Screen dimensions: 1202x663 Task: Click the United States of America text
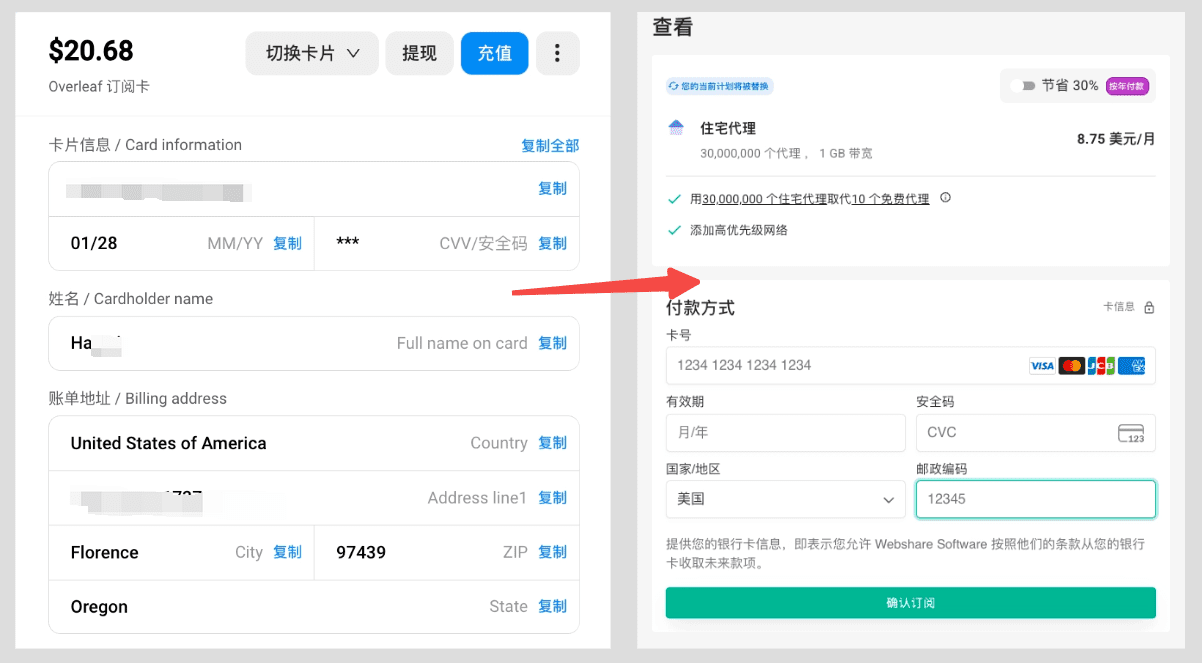pos(169,443)
